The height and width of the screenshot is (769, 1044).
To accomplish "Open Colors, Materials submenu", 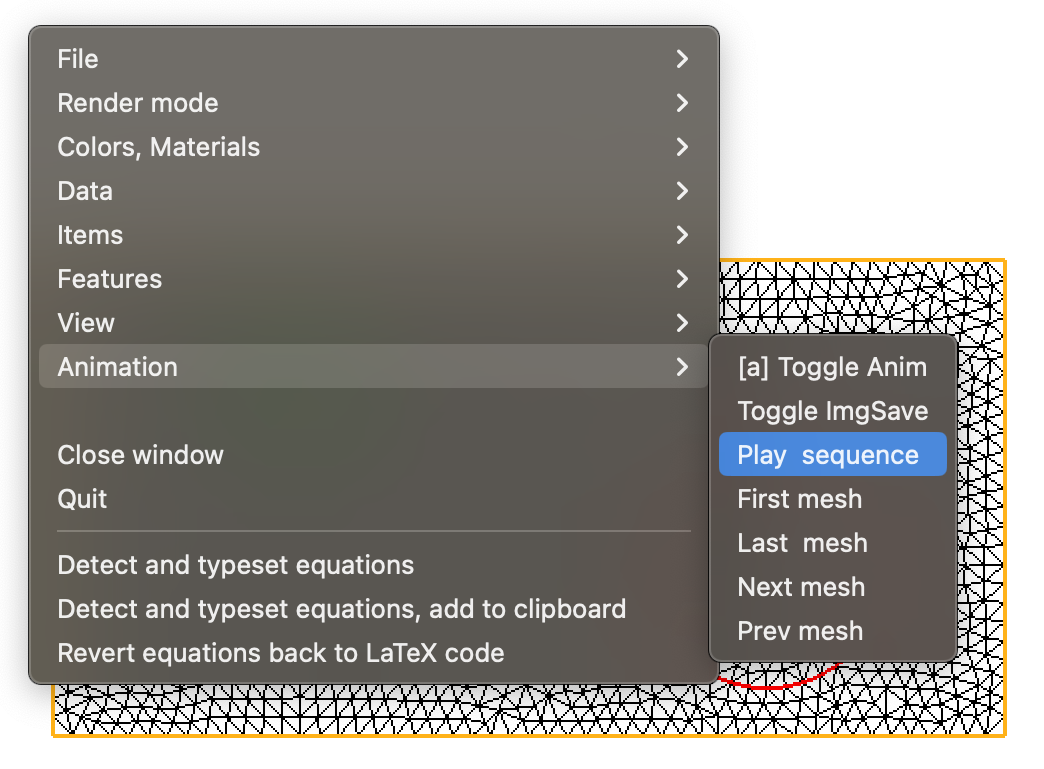I will (x=159, y=147).
